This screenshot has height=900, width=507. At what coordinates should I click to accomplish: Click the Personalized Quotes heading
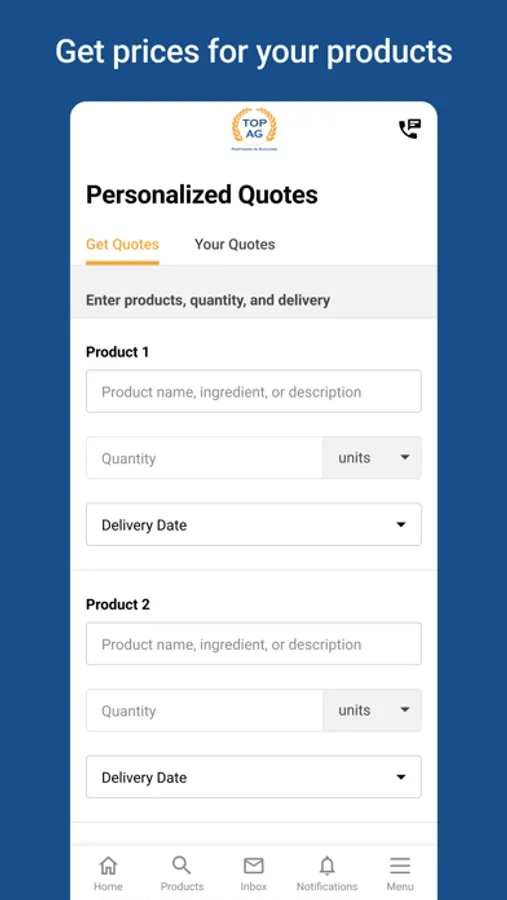click(202, 195)
